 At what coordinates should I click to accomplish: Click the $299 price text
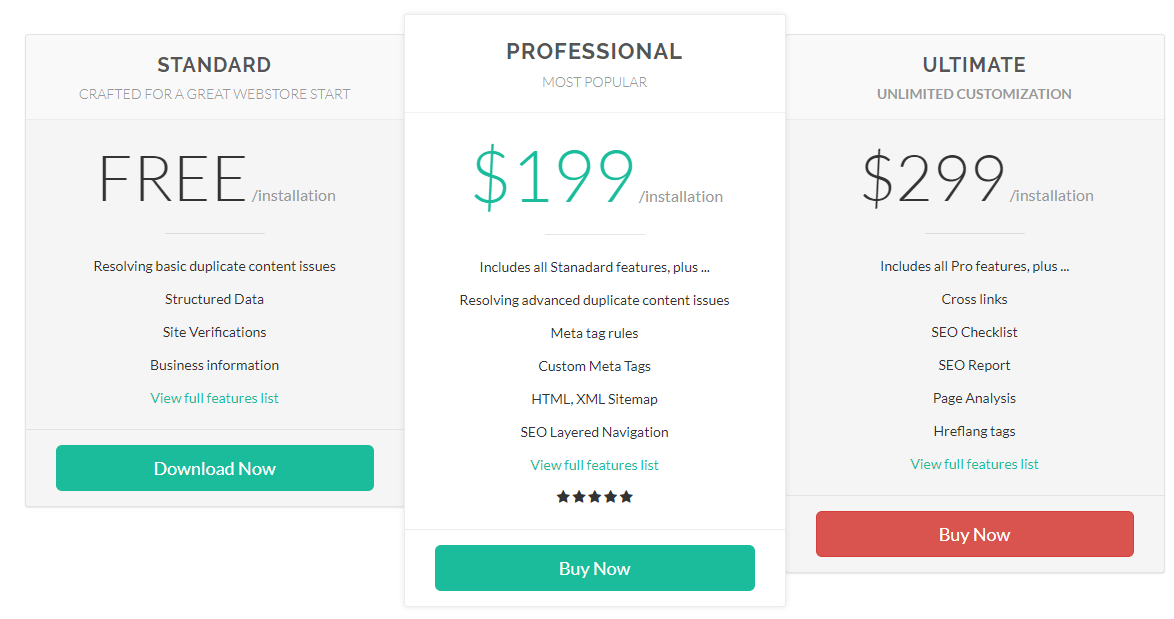933,178
